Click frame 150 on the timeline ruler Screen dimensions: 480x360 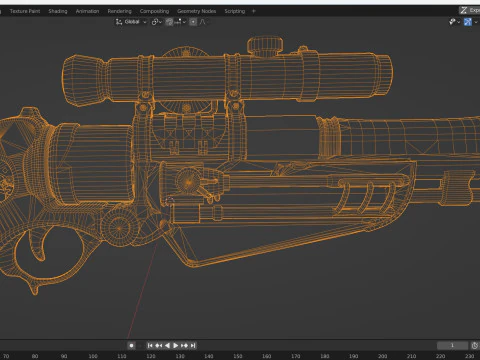[238, 356]
